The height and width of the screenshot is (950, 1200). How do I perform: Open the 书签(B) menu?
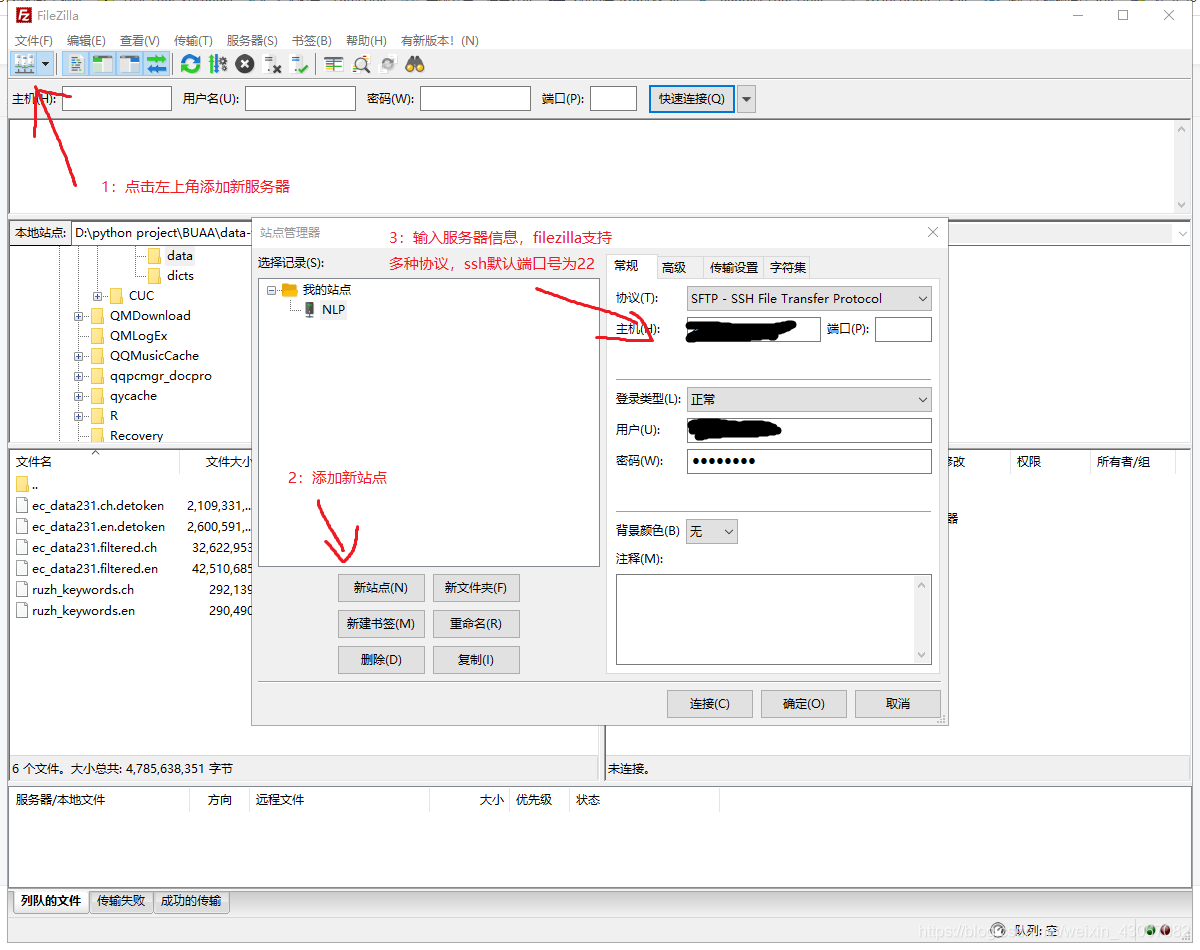(311, 40)
